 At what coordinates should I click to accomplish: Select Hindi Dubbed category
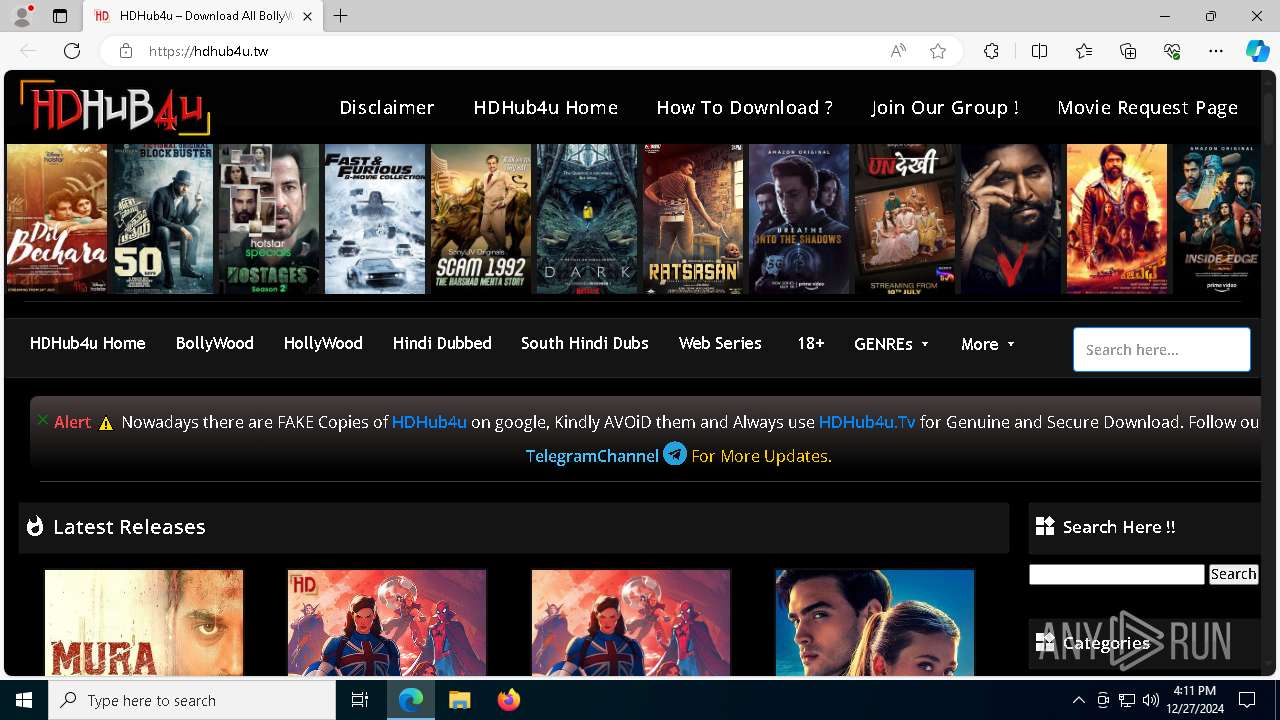click(442, 343)
